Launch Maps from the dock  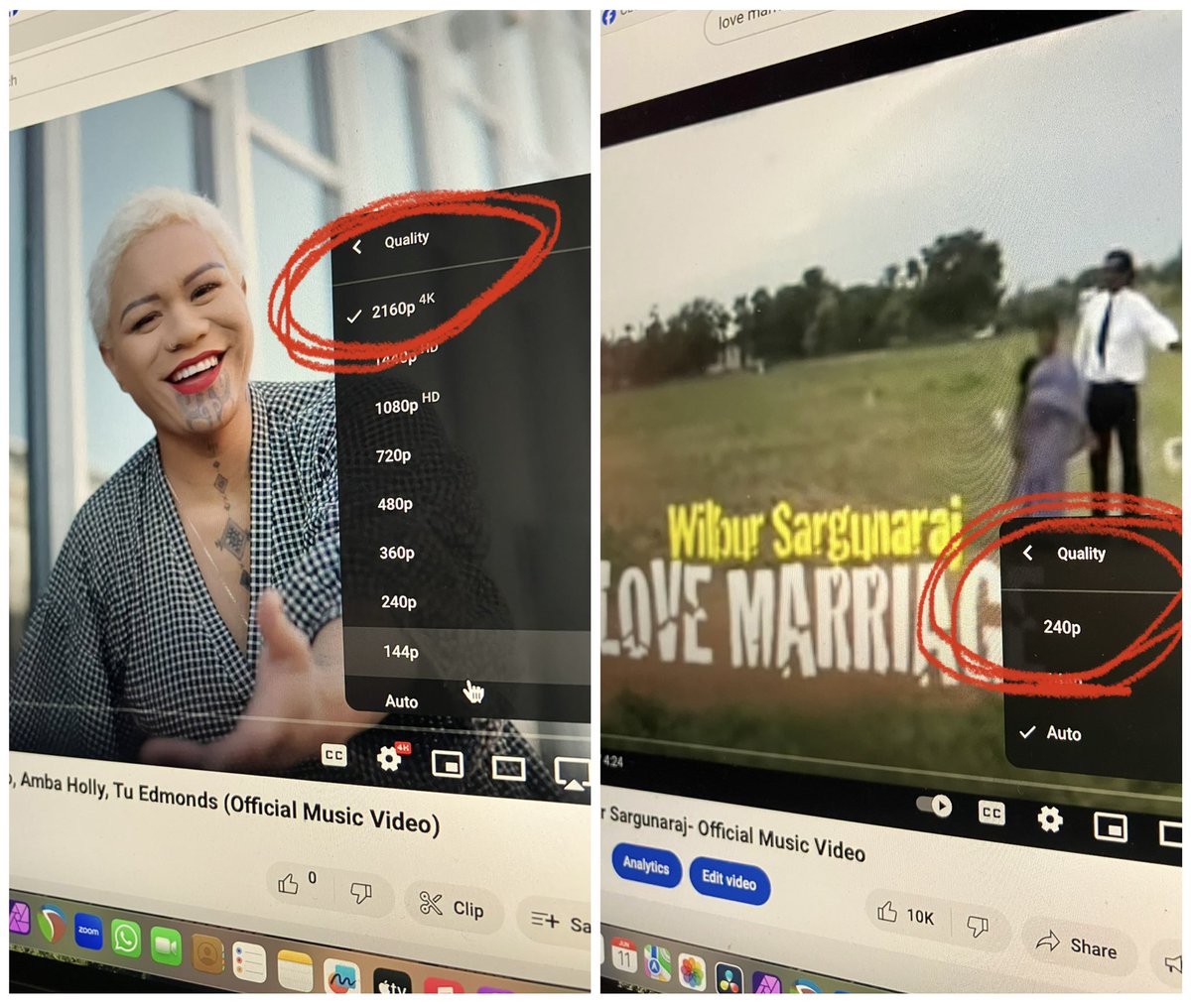657,962
